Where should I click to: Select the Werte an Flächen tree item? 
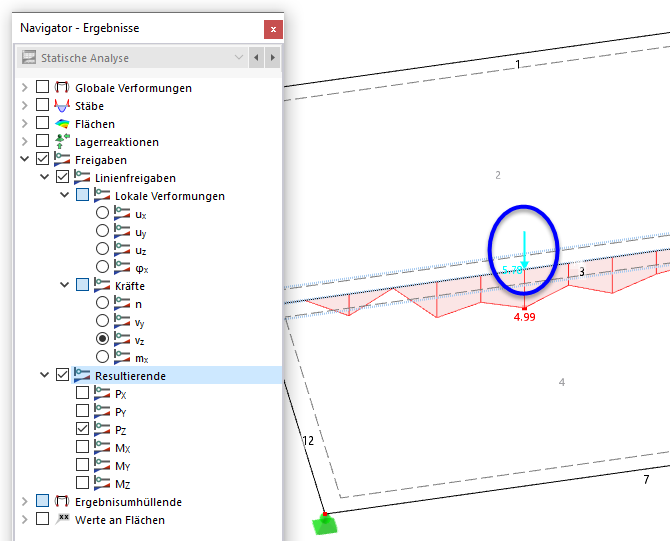[x=120, y=520]
